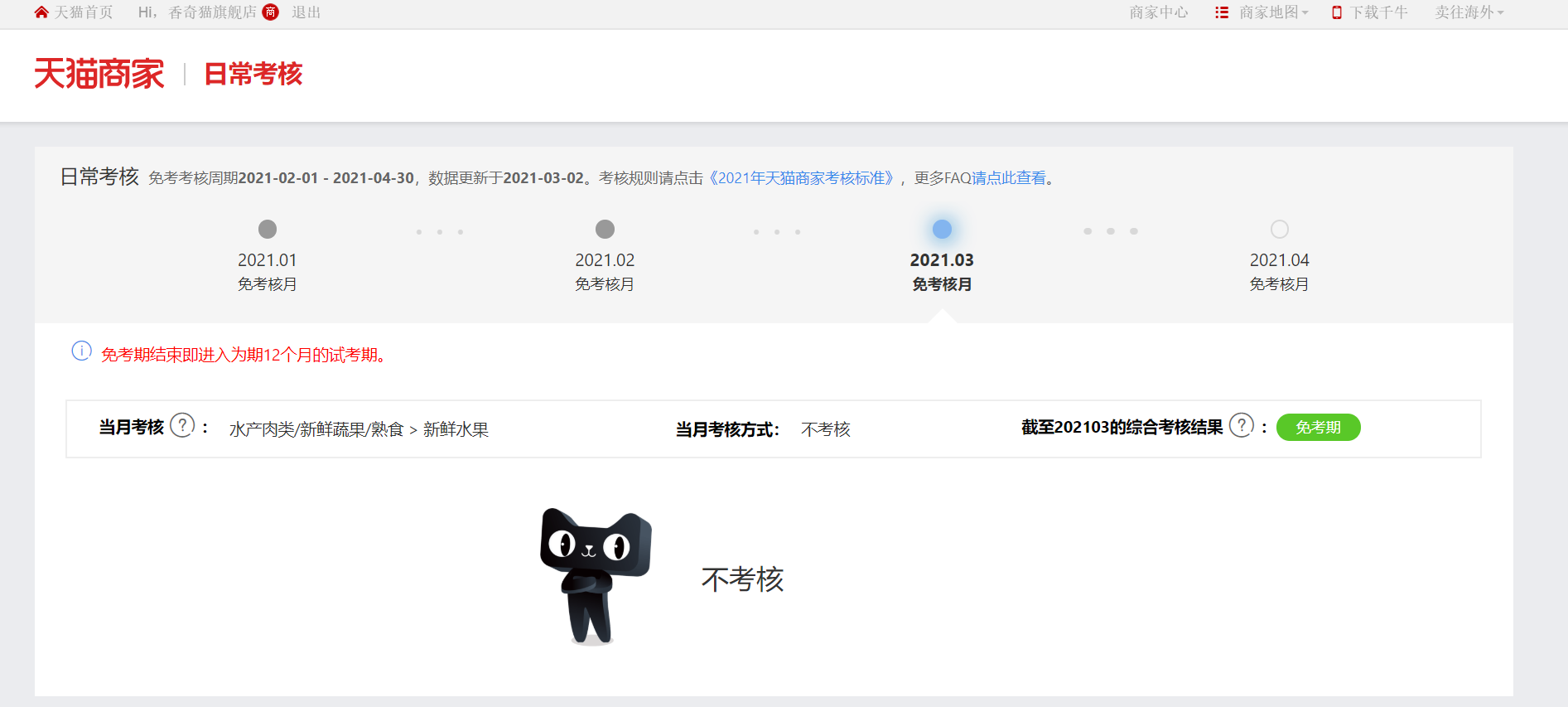Select the 2021.04 empty timeline circle

coord(1280,229)
